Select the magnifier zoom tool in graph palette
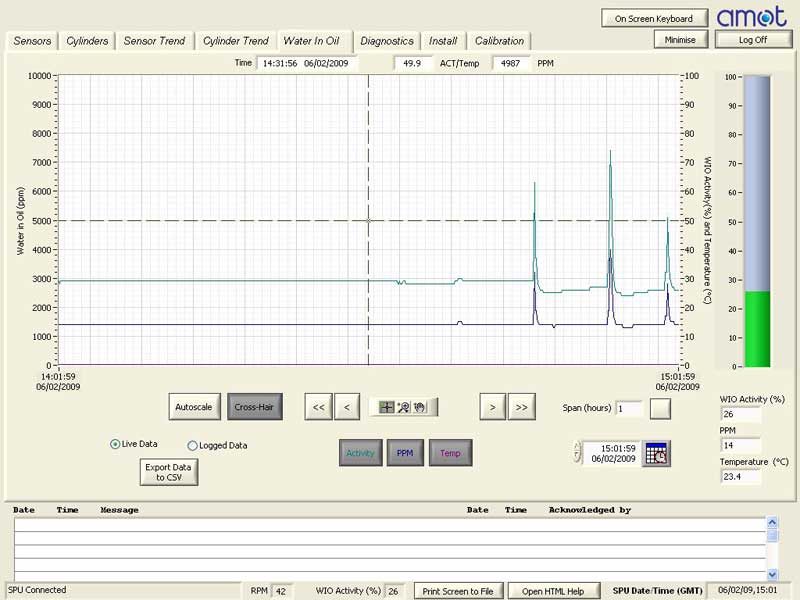The image size is (800, 600). [404, 407]
